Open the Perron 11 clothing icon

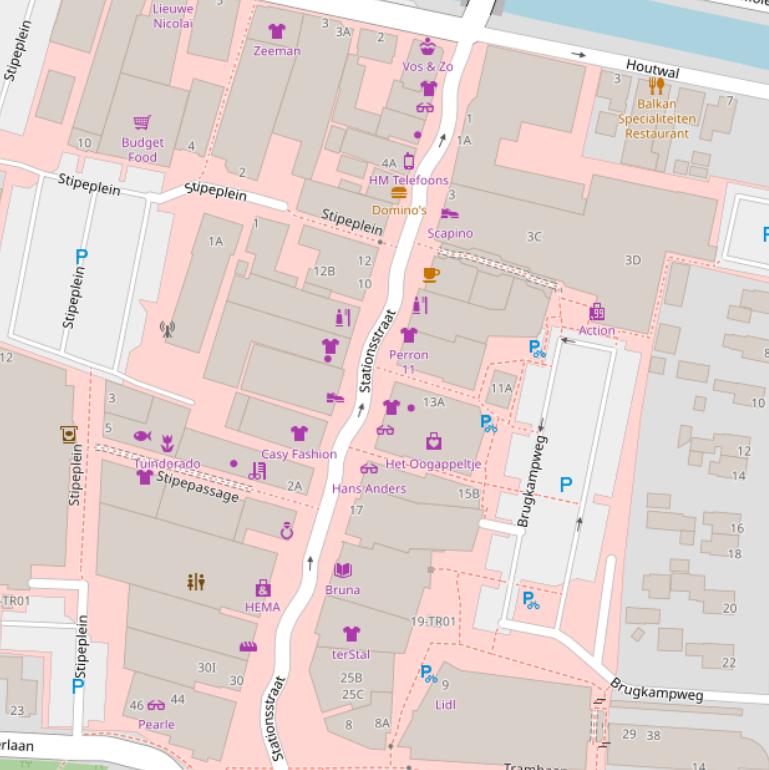click(408, 335)
